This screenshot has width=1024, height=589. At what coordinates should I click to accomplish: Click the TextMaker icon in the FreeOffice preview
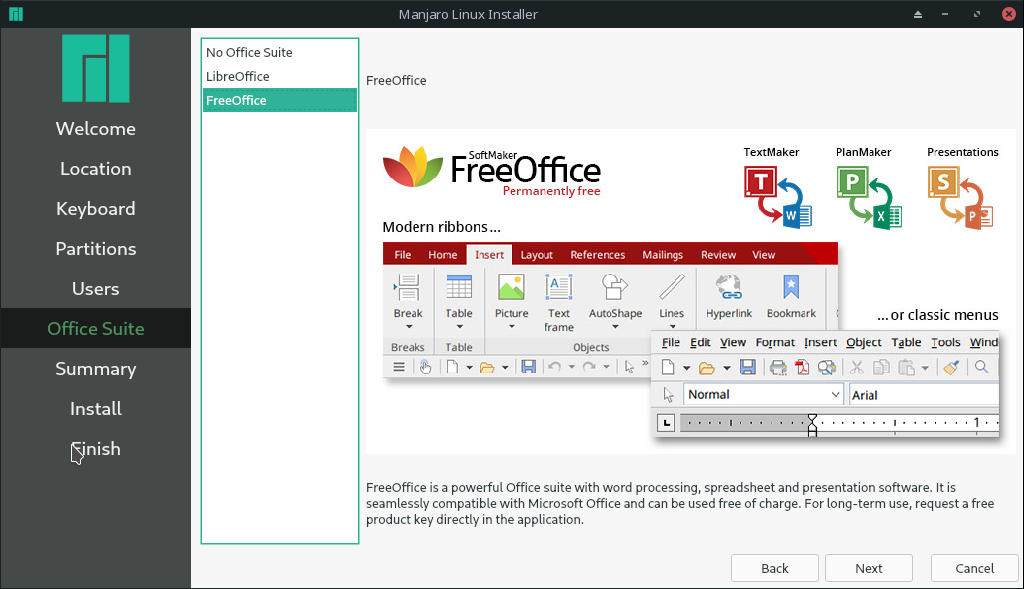coord(777,197)
